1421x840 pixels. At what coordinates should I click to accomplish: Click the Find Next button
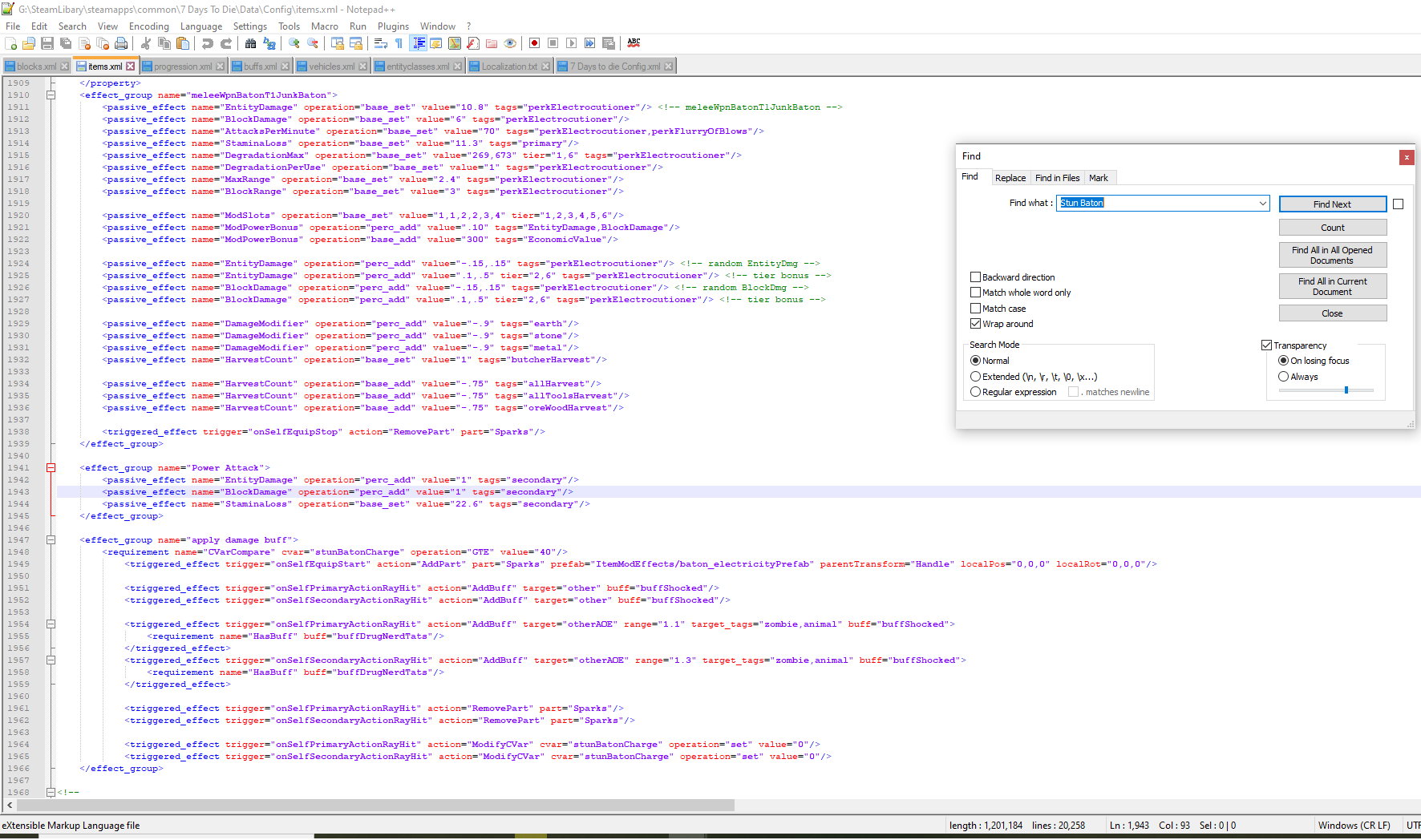pyautogui.click(x=1332, y=204)
